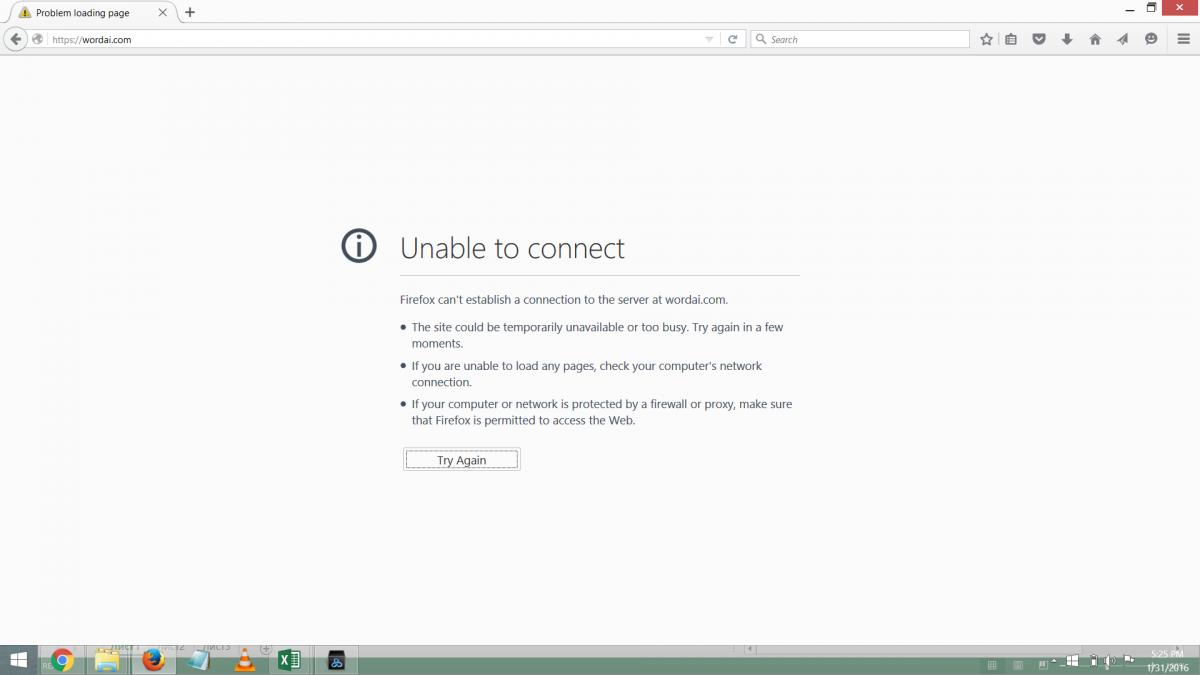Click the Search input field
Viewport: 1200px width, 675px height.
point(860,39)
